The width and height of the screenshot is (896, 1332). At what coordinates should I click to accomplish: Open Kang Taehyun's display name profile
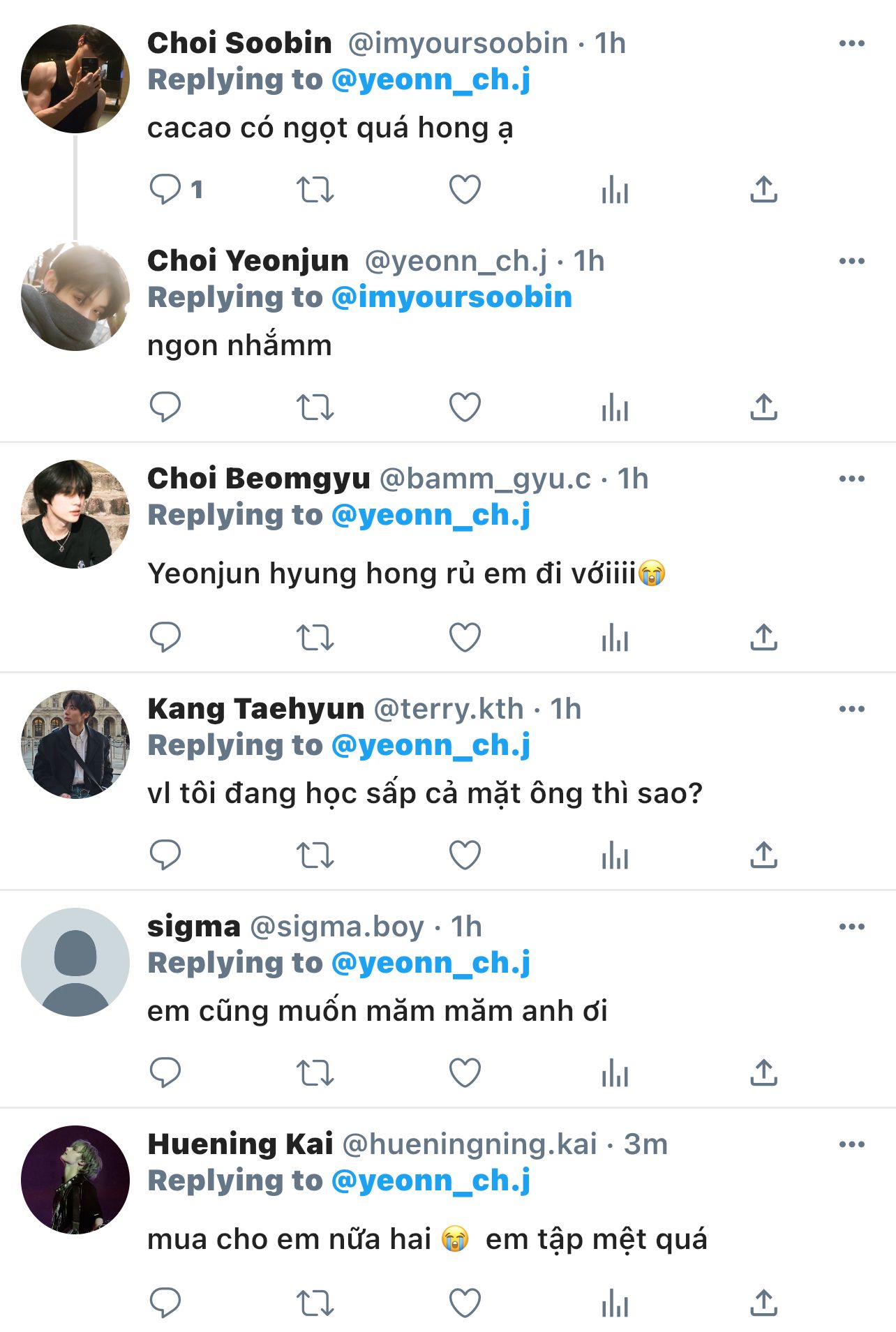coord(256,709)
